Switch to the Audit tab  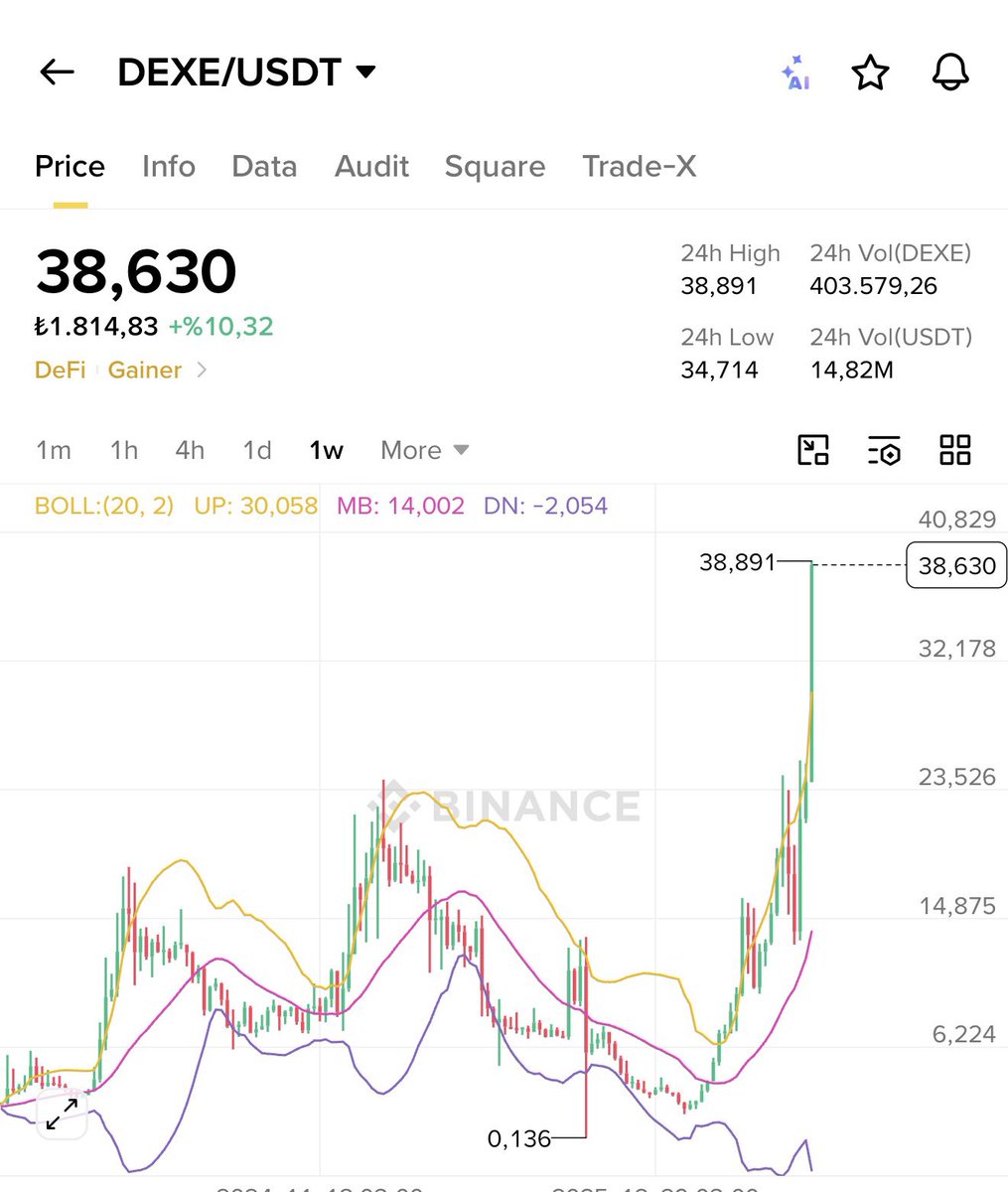tap(371, 166)
